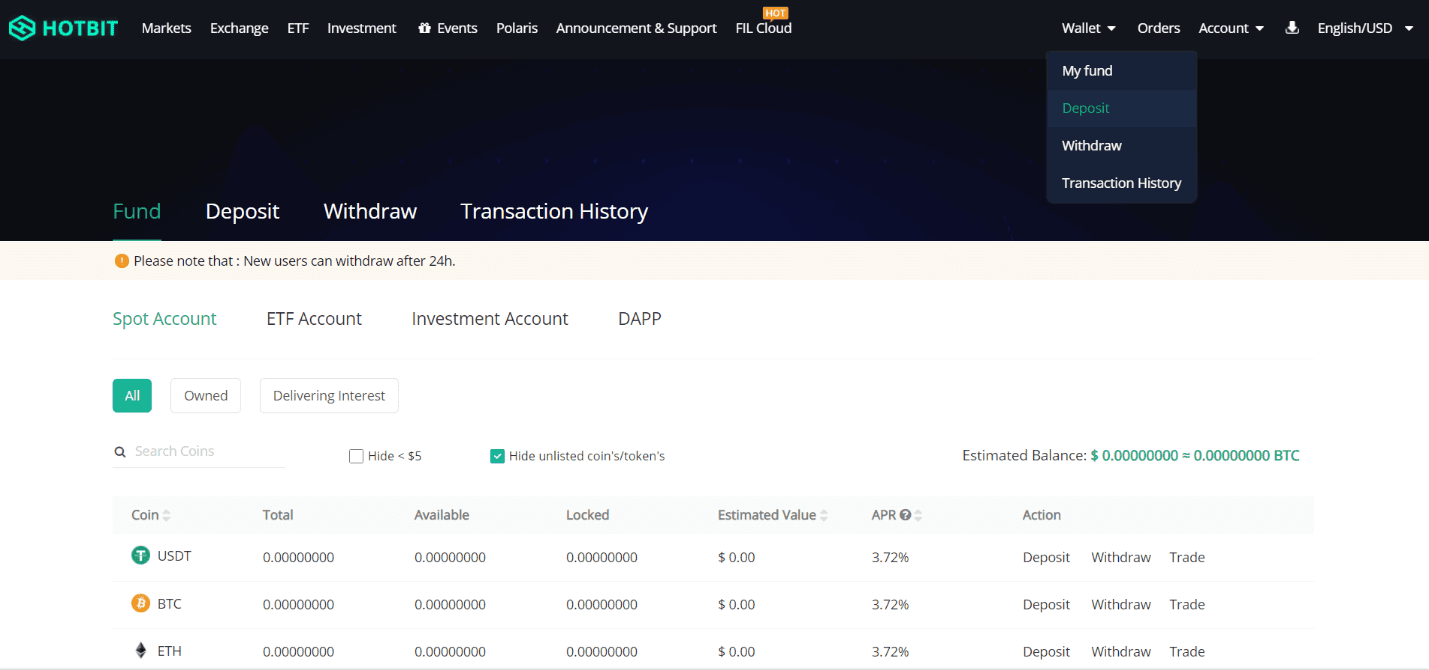Open Markets in top navigation

[x=166, y=28]
